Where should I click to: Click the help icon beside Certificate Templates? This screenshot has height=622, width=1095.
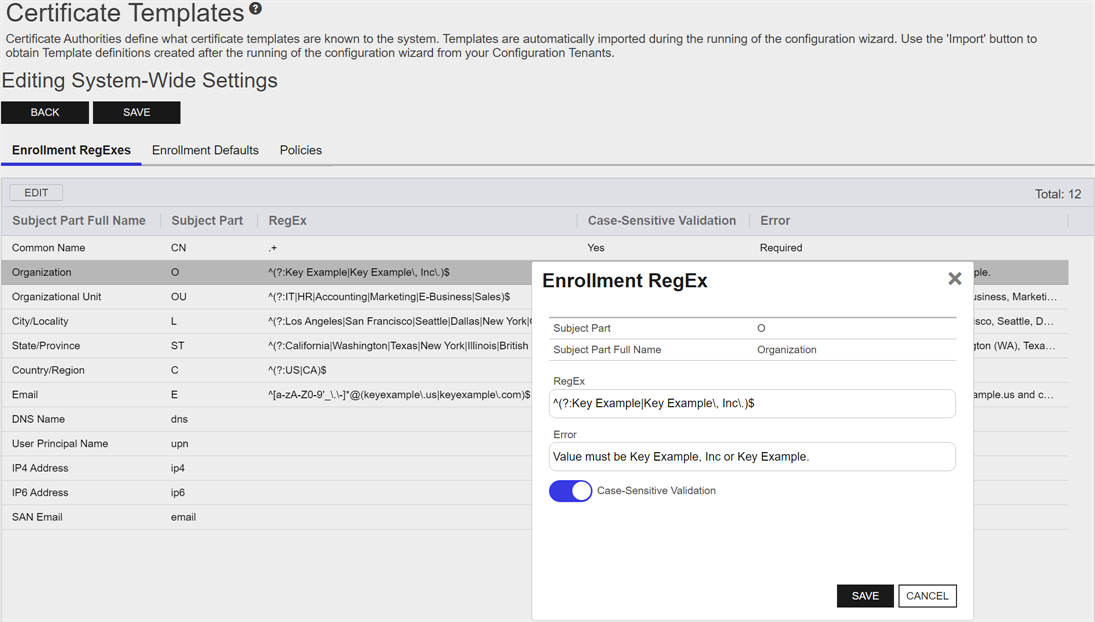[x=255, y=10]
